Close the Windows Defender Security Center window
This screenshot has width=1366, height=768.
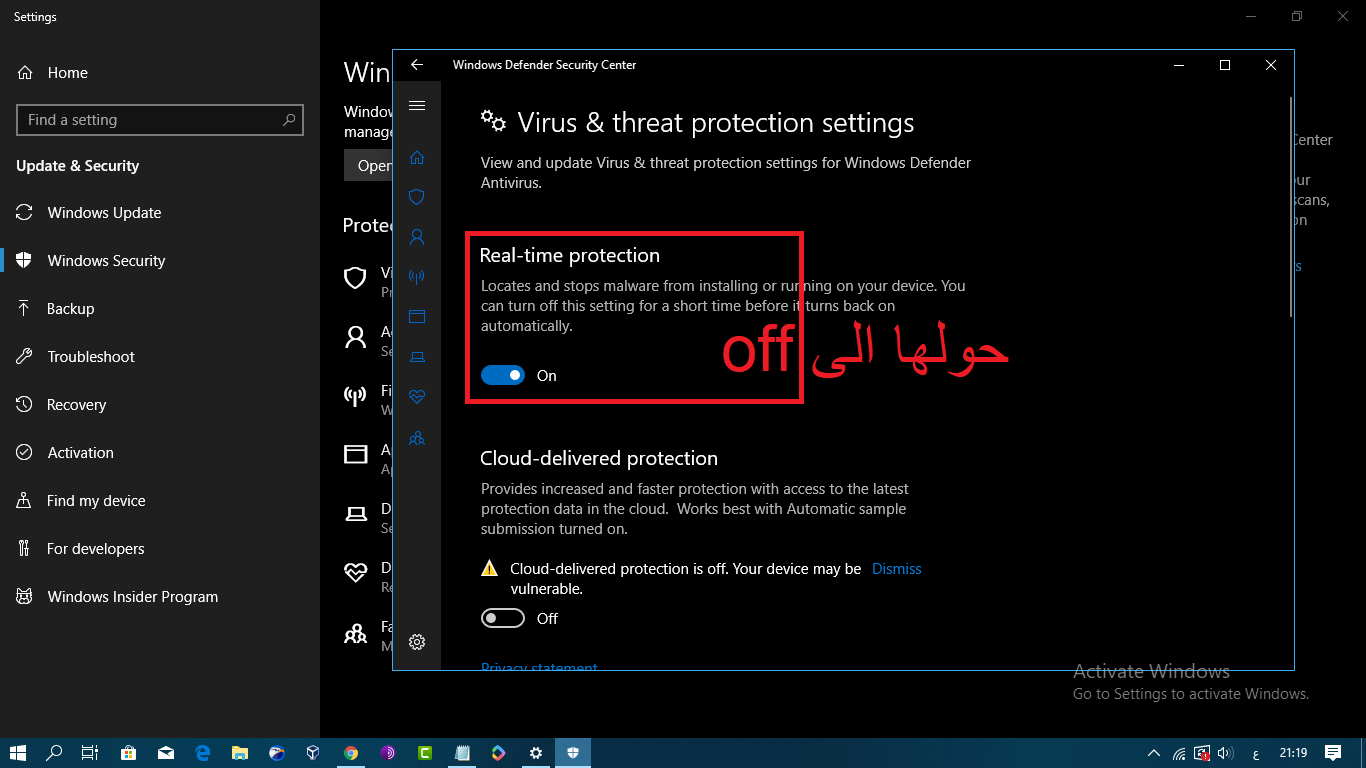tap(1271, 65)
